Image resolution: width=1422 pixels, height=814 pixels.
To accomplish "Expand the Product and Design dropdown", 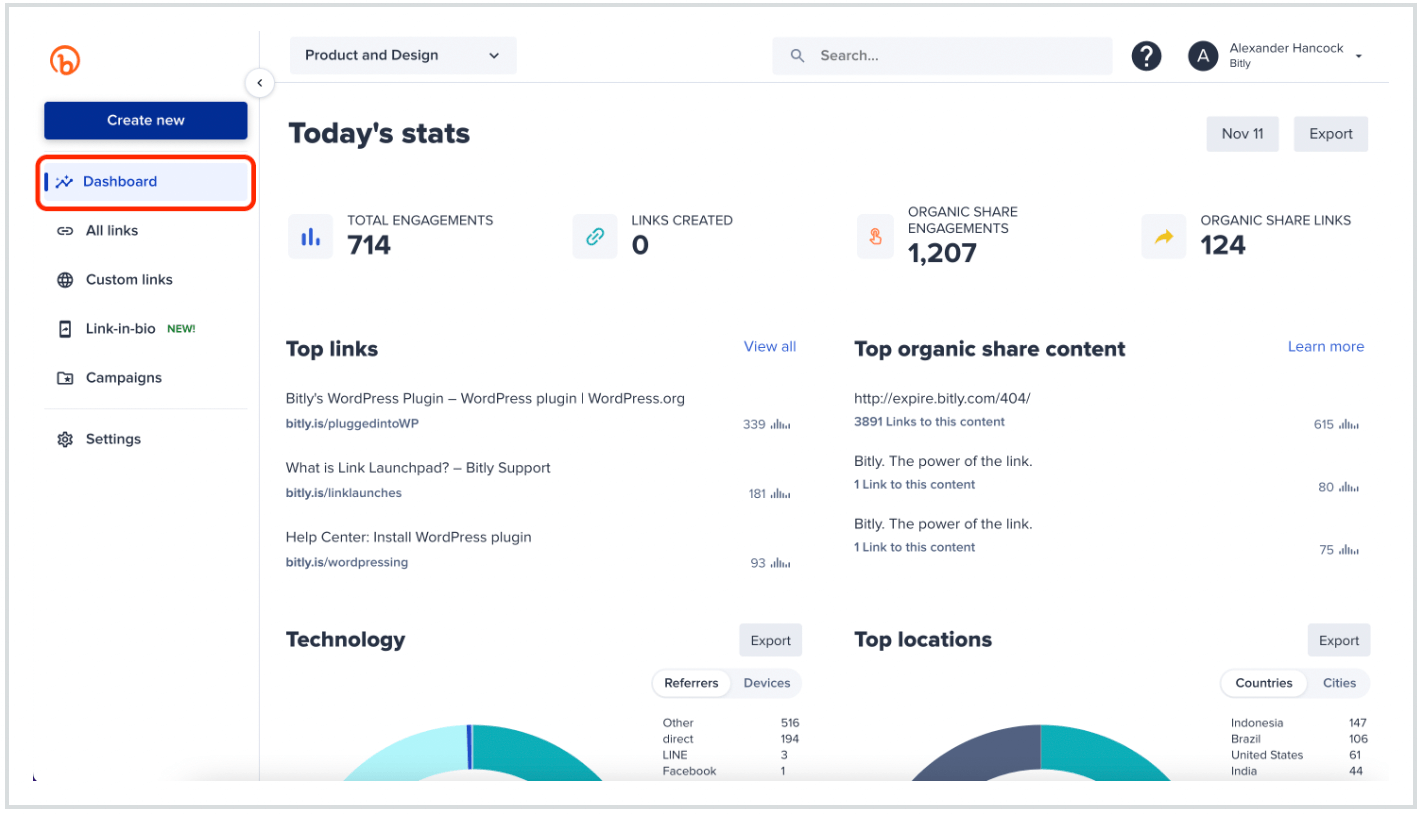I will pyautogui.click(x=403, y=56).
